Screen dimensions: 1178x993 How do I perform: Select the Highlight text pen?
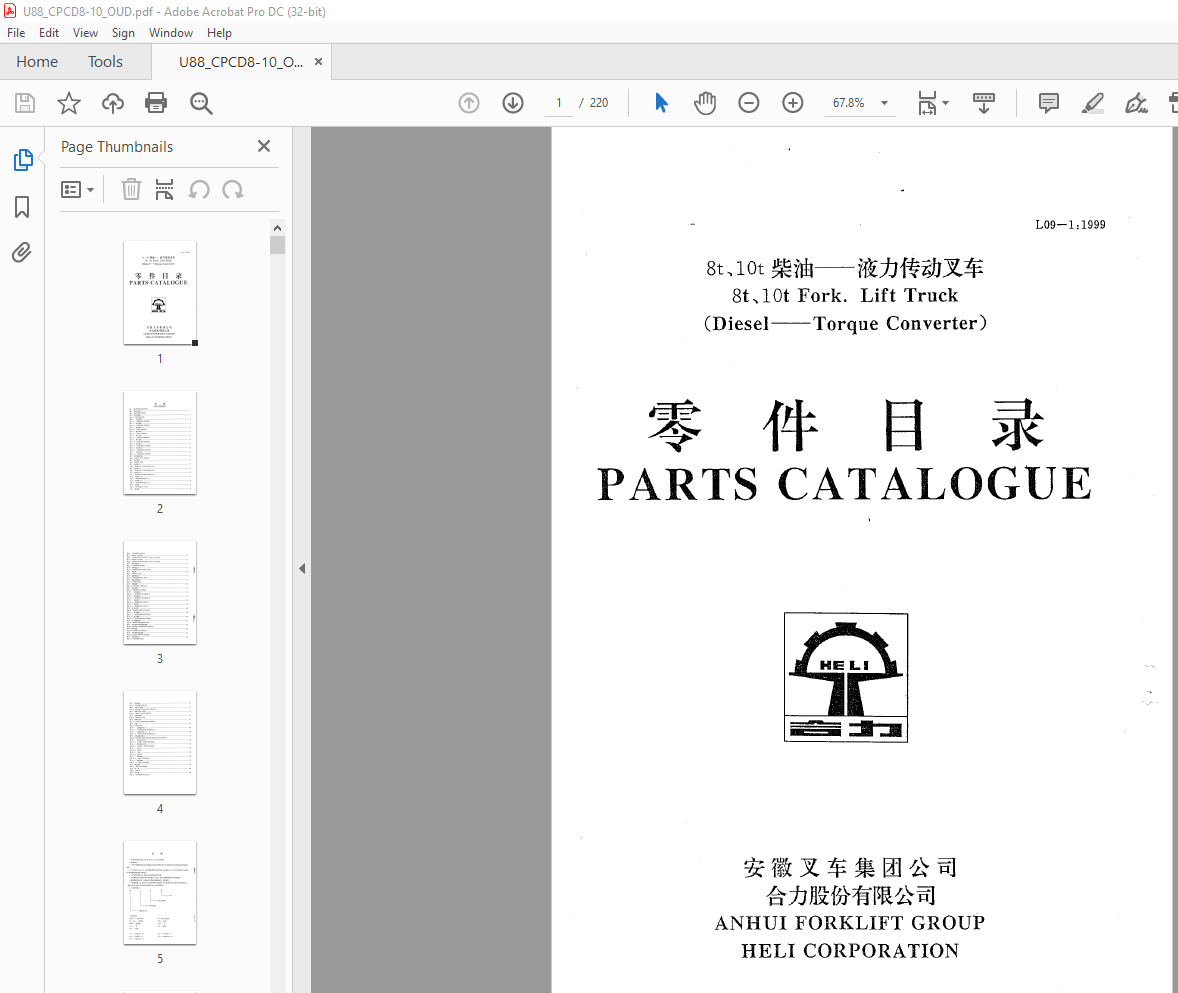(1092, 103)
